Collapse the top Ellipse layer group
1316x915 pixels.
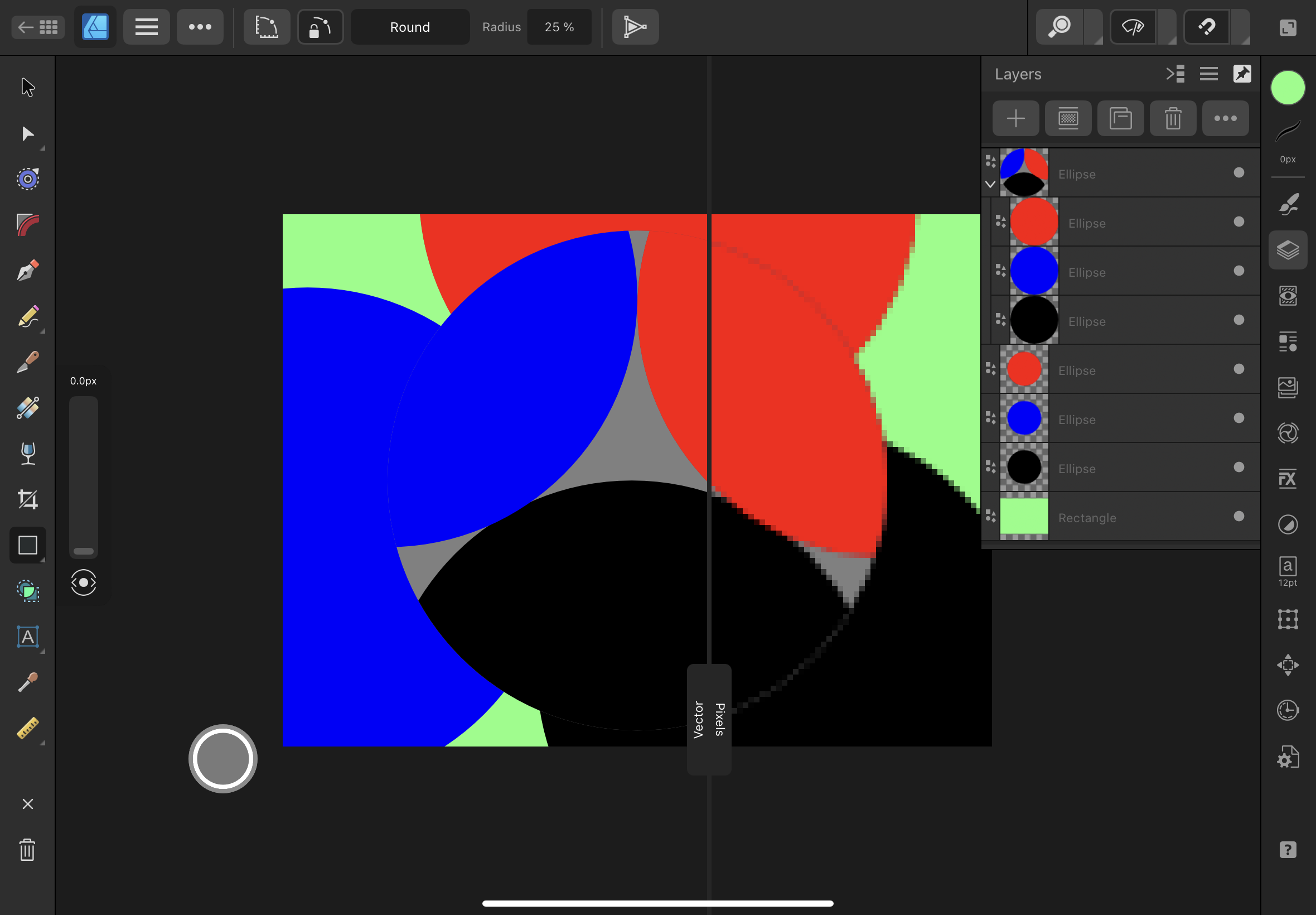[990, 185]
